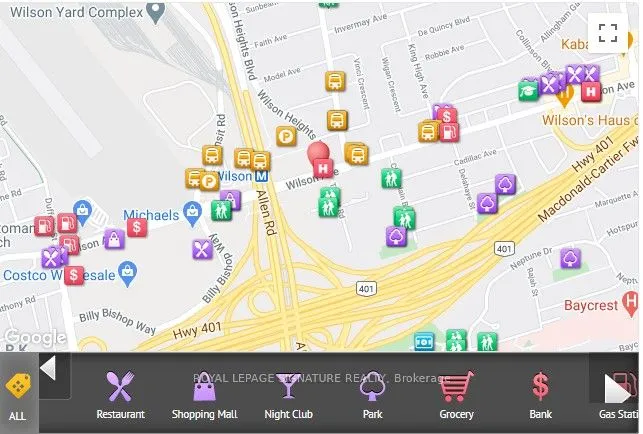
Task: Toggle fullscreen map view button
Action: tap(607, 32)
